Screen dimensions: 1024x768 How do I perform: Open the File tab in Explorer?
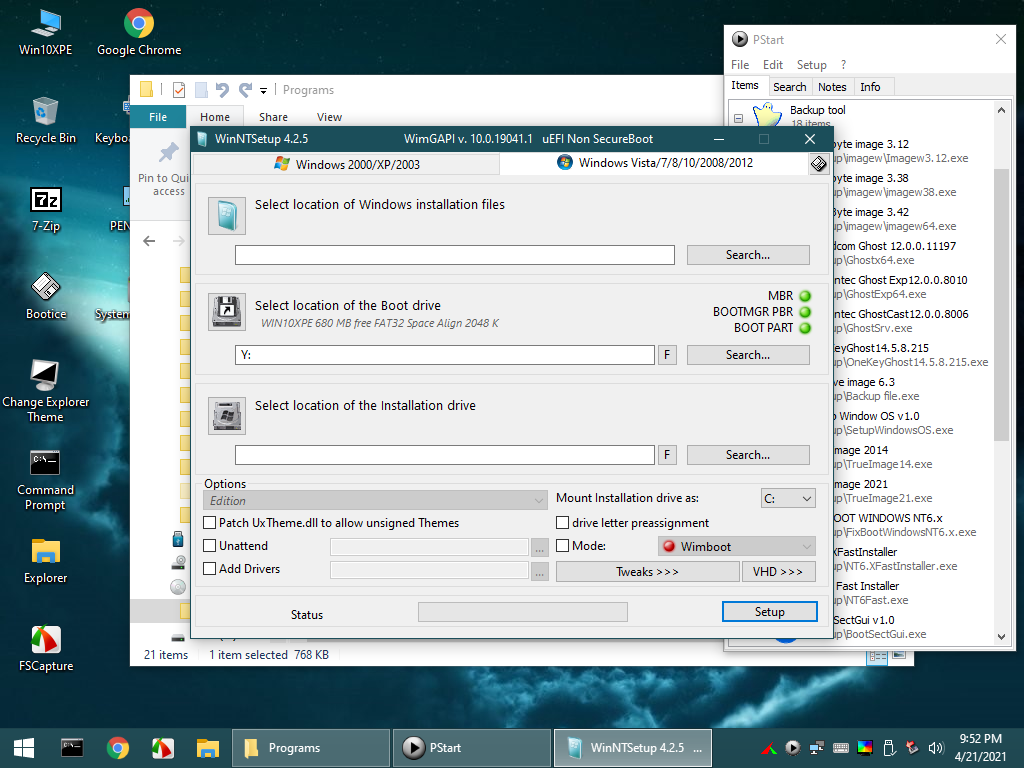[x=158, y=117]
